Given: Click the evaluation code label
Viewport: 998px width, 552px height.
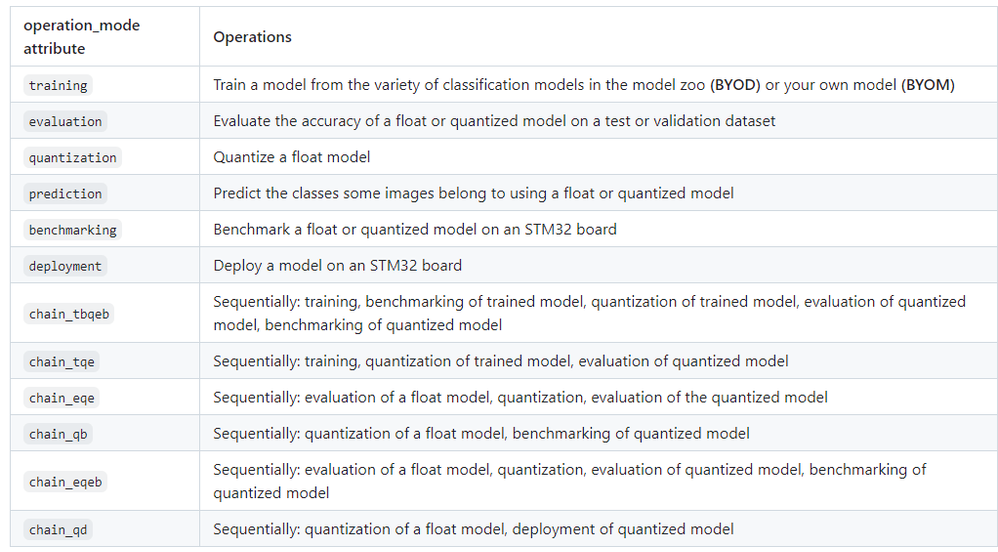Looking at the screenshot, I should click(65, 121).
